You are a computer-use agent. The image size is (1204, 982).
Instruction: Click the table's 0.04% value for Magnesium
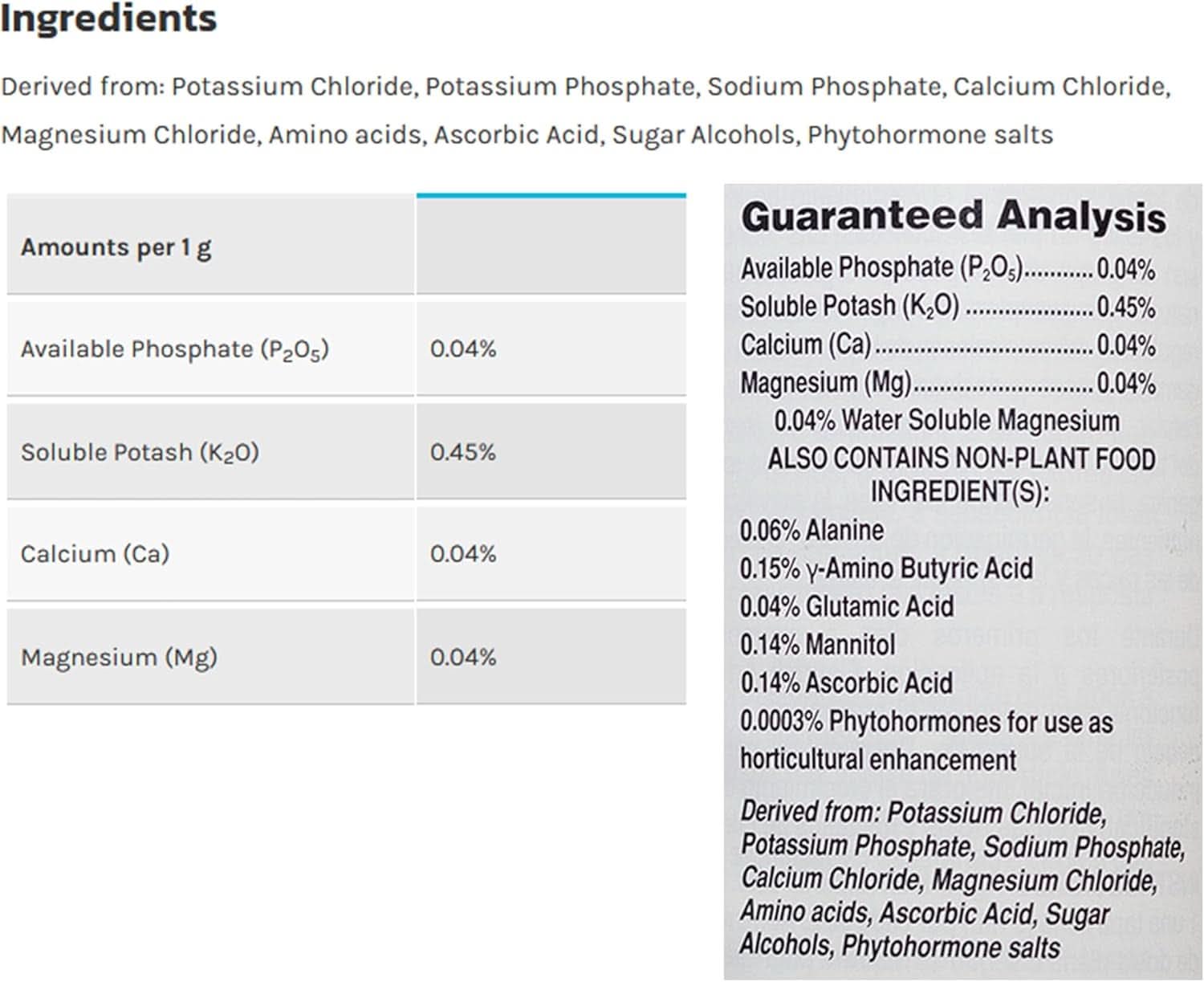coord(463,658)
